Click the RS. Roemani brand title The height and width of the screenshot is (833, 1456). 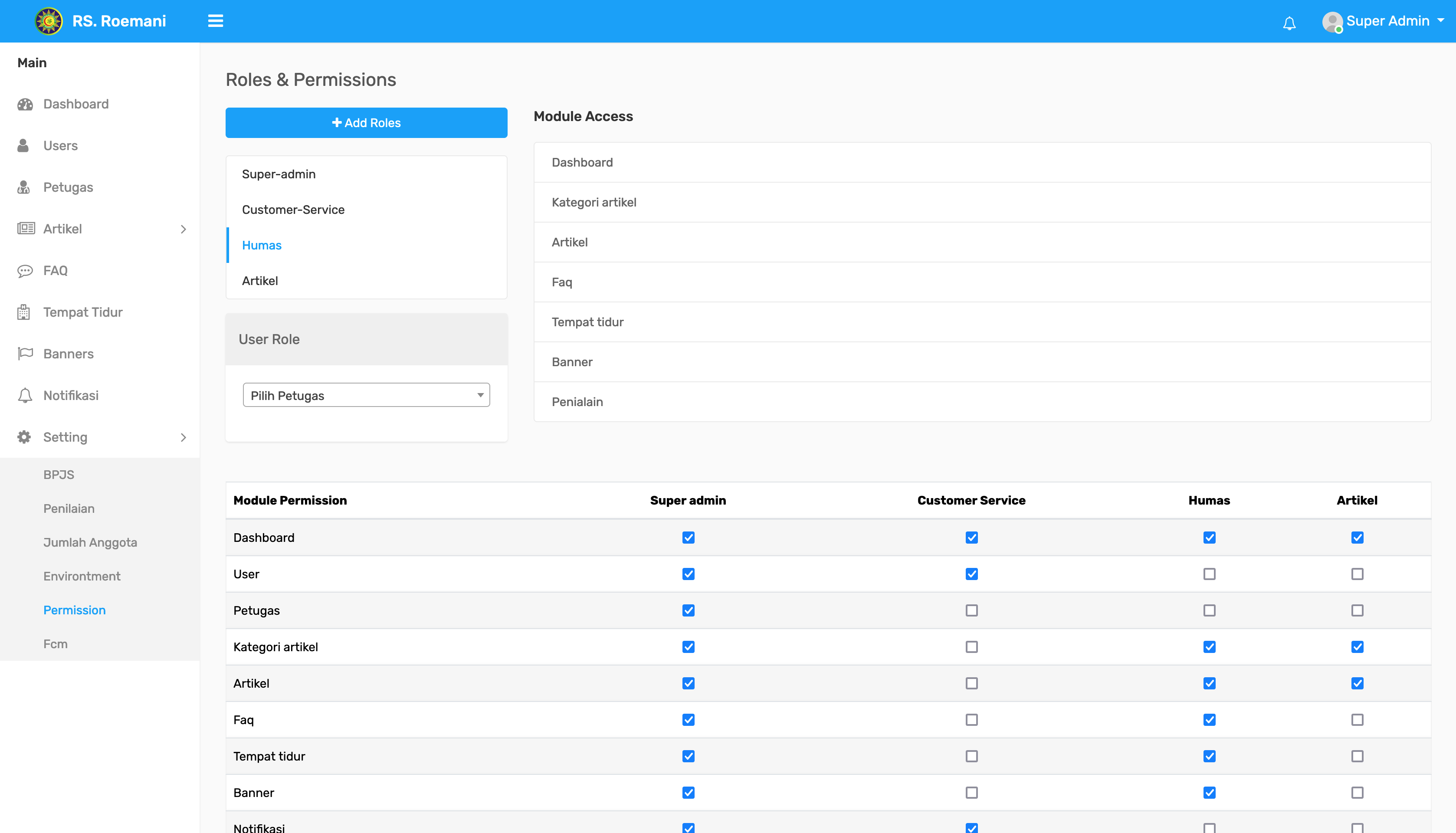point(119,21)
